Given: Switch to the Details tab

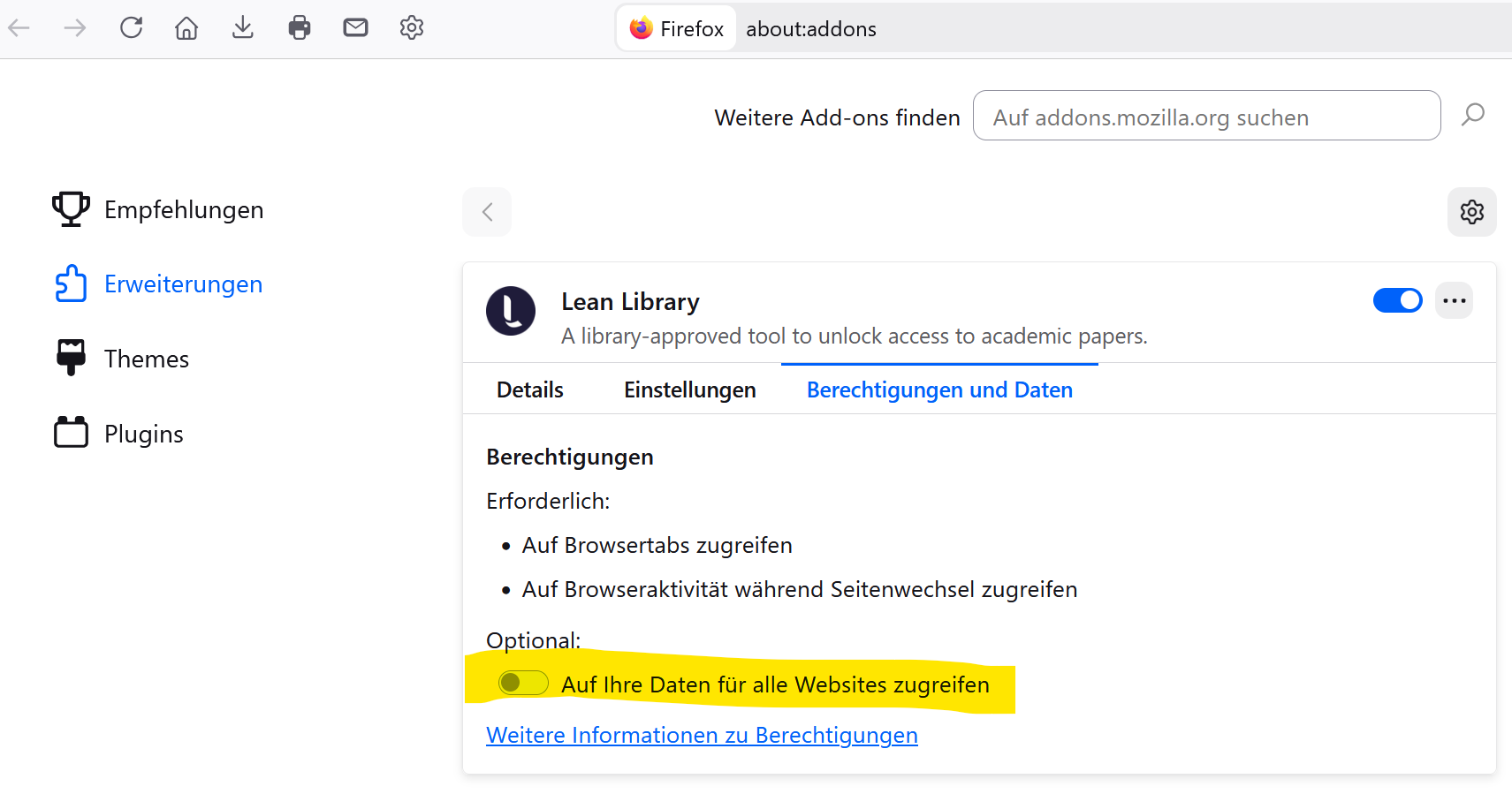Looking at the screenshot, I should pyautogui.click(x=530, y=389).
